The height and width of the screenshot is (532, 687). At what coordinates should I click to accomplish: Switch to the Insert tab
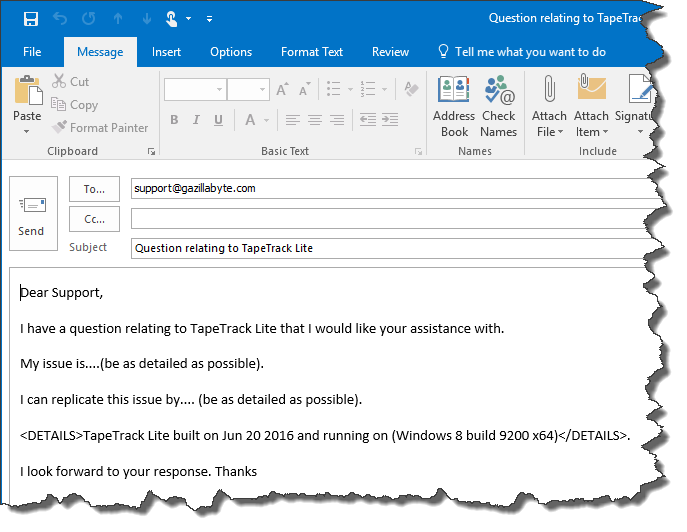pos(166,52)
